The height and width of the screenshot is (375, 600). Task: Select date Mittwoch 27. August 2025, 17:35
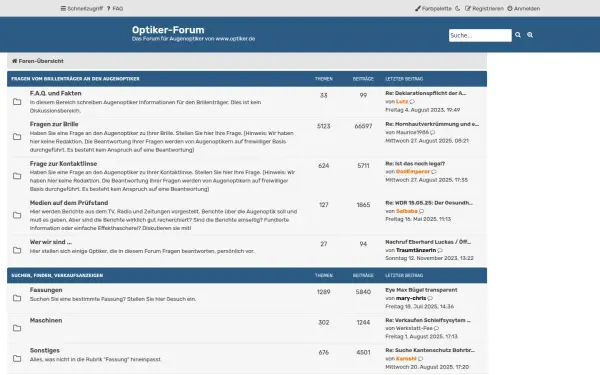[427, 180]
